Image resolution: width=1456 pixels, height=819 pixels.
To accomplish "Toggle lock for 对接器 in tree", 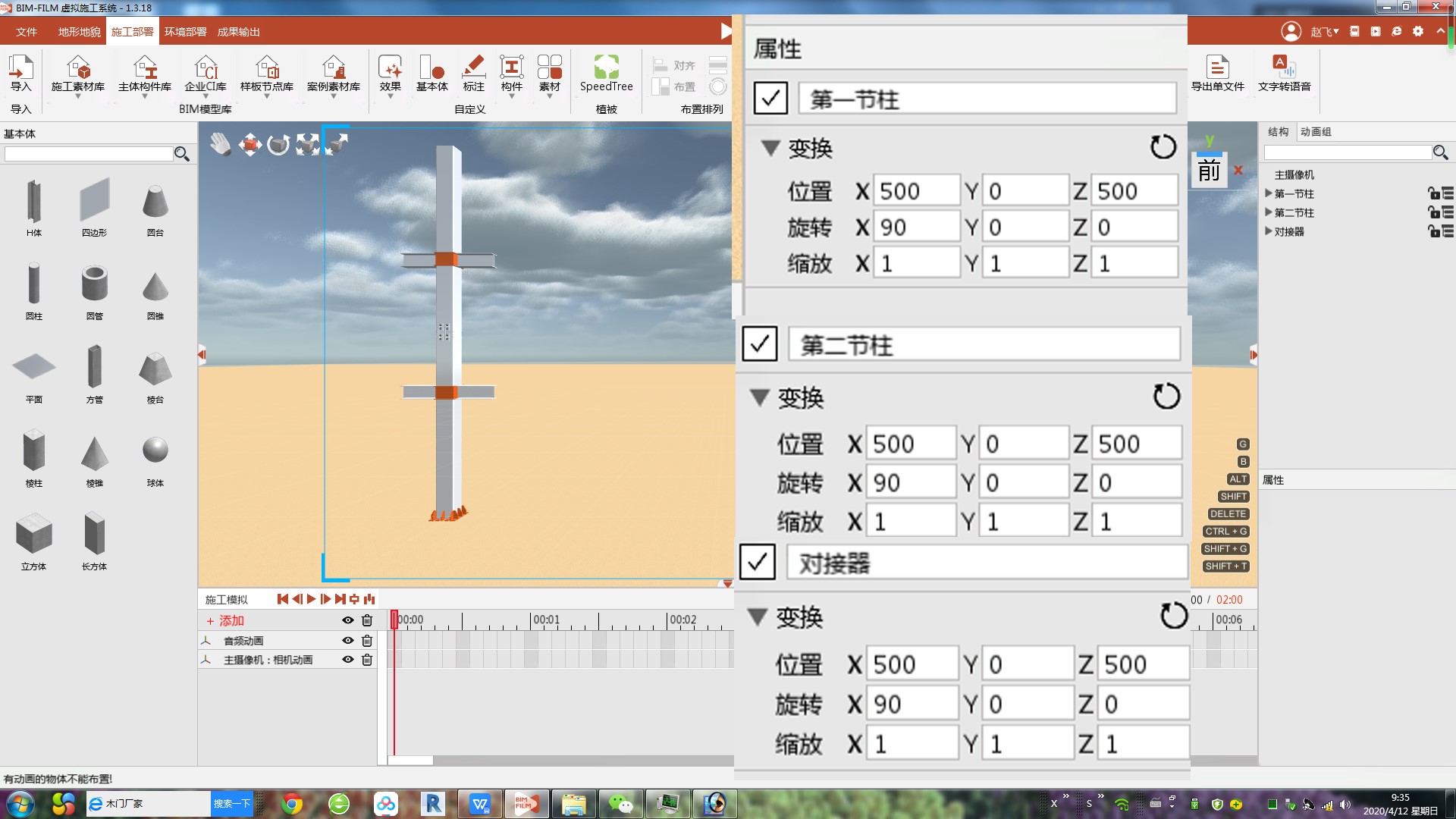I will pos(1433,231).
